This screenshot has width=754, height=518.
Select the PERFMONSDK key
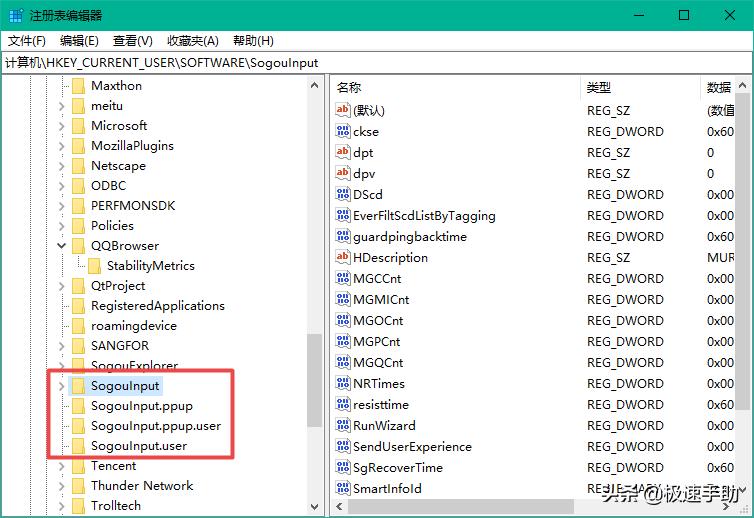click(x=133, y=206)
